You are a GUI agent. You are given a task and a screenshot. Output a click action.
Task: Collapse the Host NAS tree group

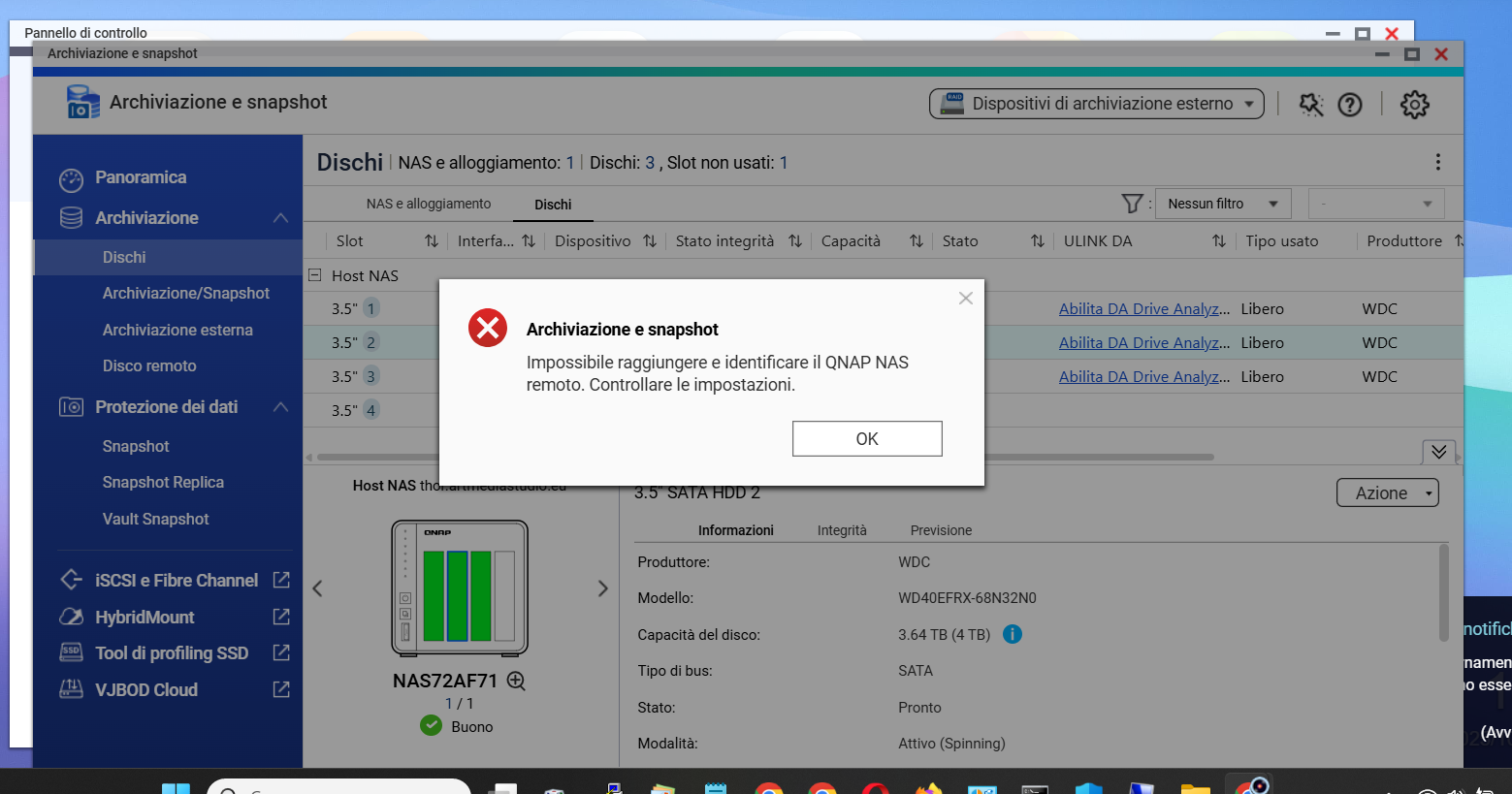tap(315, 275)
